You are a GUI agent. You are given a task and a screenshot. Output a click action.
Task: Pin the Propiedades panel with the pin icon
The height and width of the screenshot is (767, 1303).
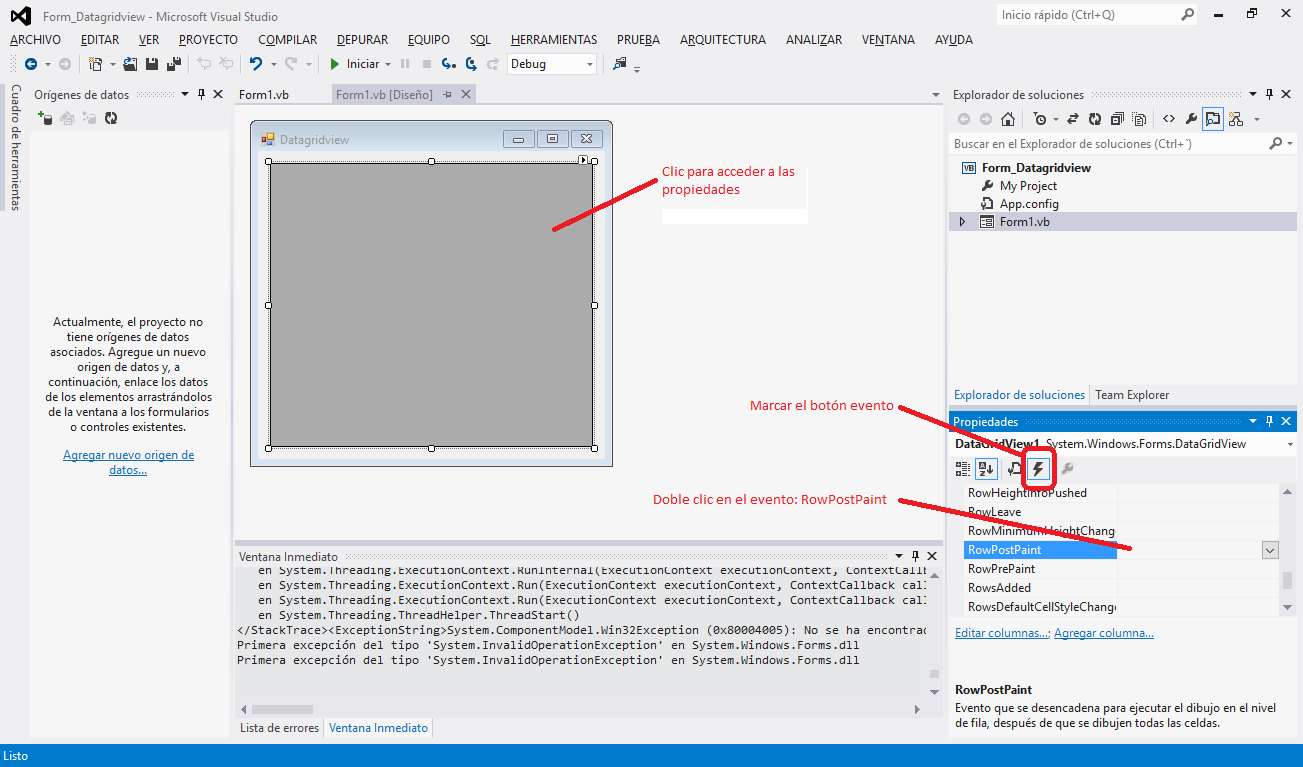pos(1269,421)
